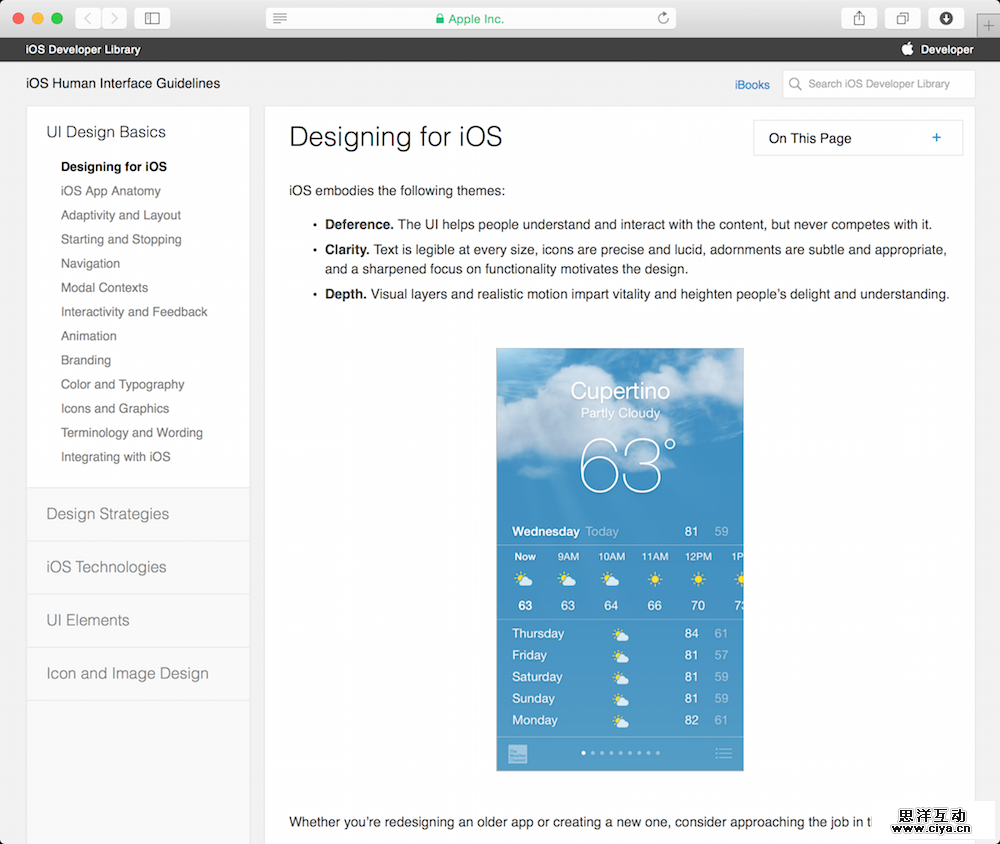Show all tabs overview icon
The width and height of the screenshot is (1000, 844).
coord(902,18)
